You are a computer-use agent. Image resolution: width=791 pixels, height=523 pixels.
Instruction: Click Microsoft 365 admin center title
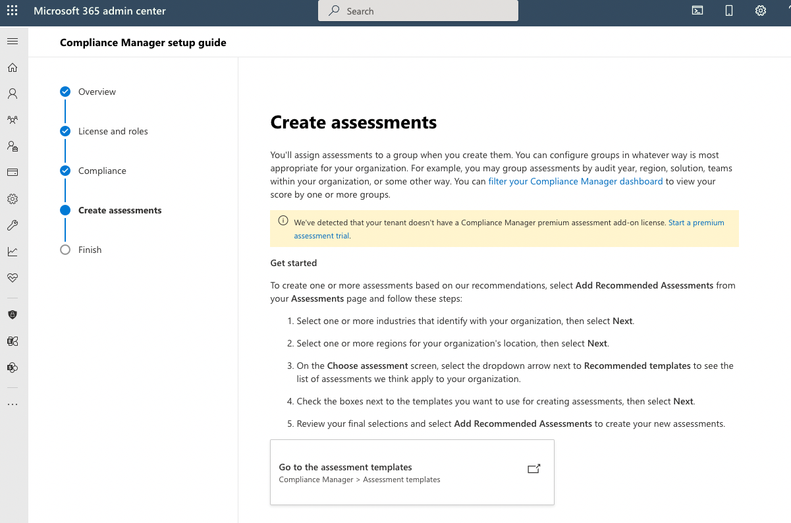coord(99,11)
